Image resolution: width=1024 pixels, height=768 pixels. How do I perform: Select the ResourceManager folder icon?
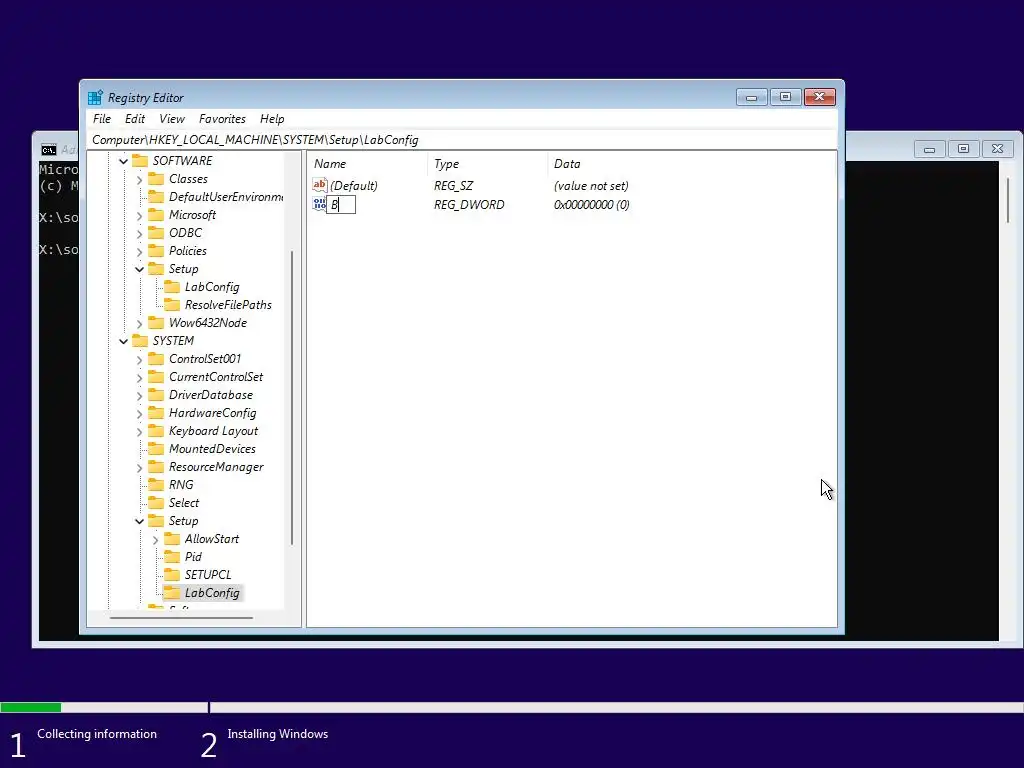(x=156, y=467)
